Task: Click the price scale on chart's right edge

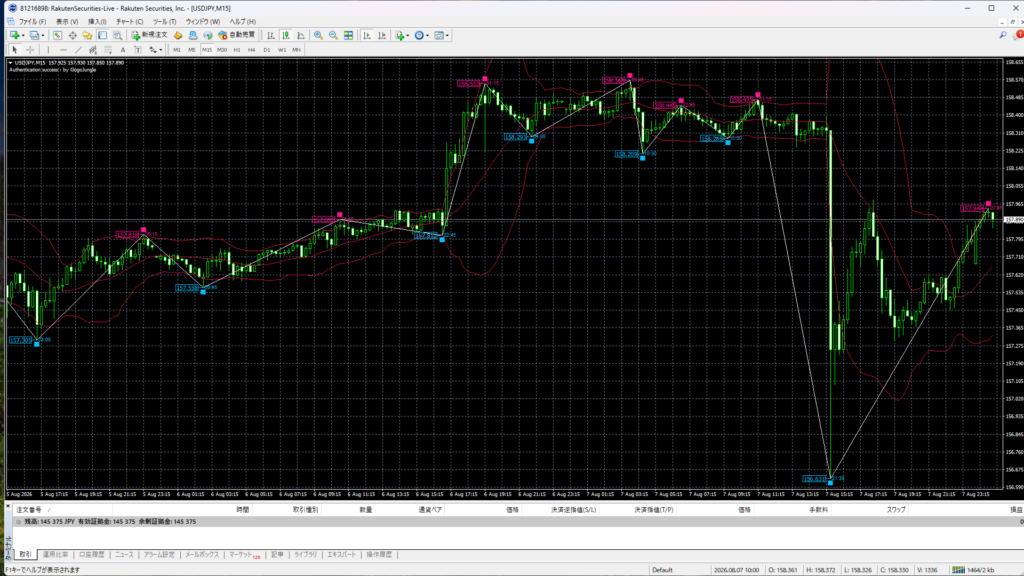Action: pos(1013,273)
